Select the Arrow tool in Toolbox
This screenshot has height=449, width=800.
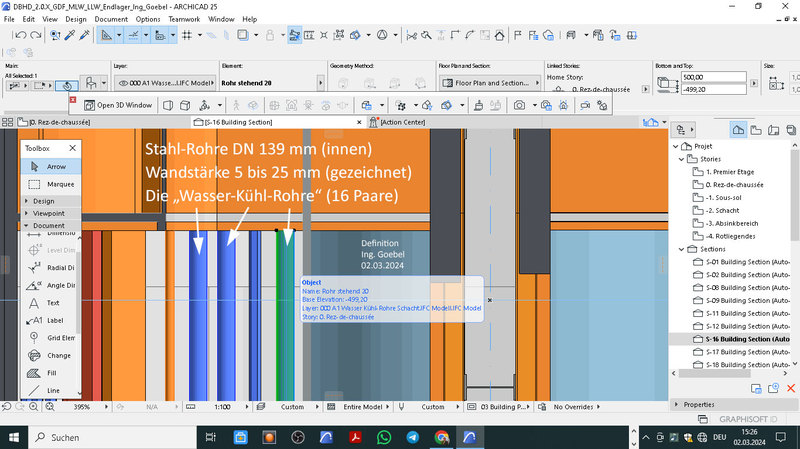coord(51,167)
